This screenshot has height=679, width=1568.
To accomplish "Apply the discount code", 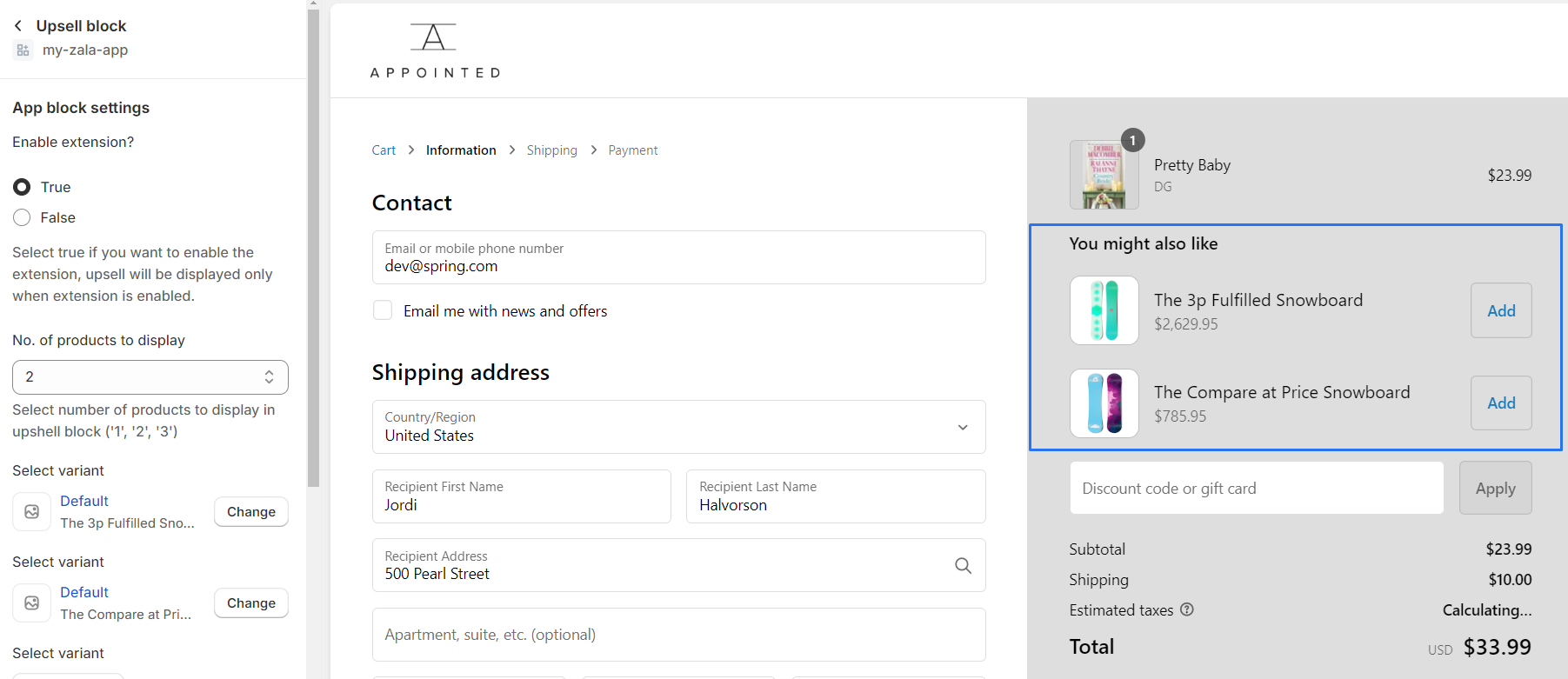I will [x=1495, y=488].
